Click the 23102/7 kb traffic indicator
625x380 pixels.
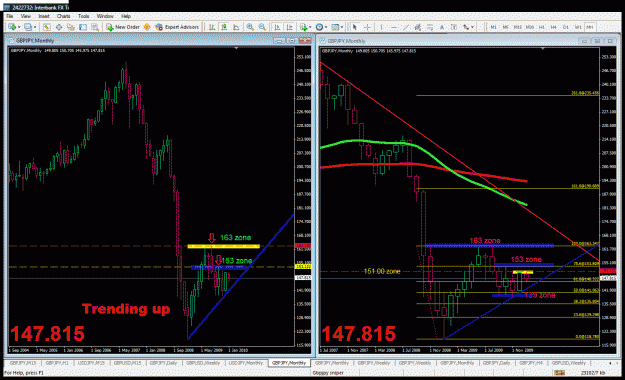click(593, 373)
